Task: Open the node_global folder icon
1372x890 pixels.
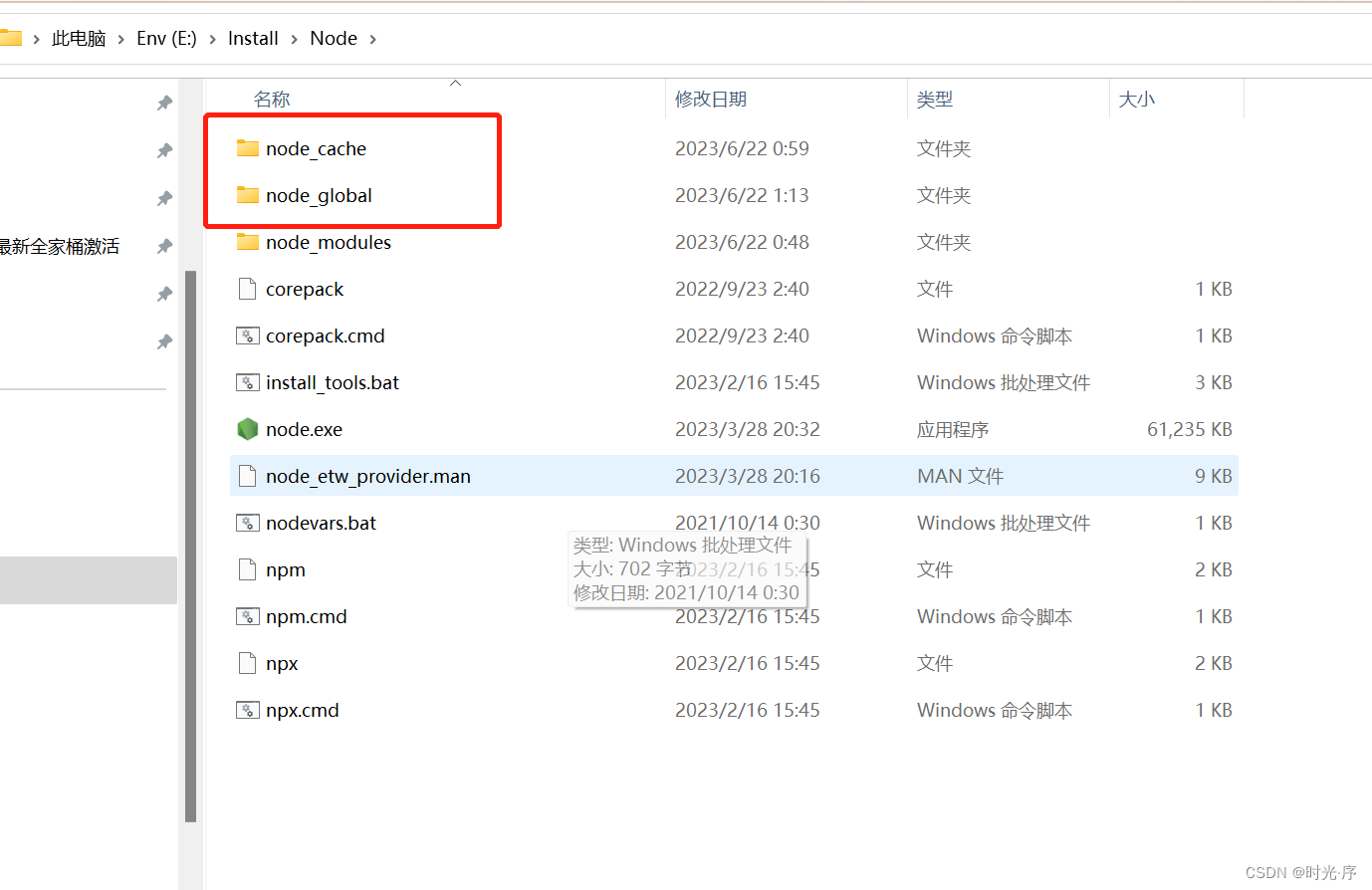Action: coord(248,195)
